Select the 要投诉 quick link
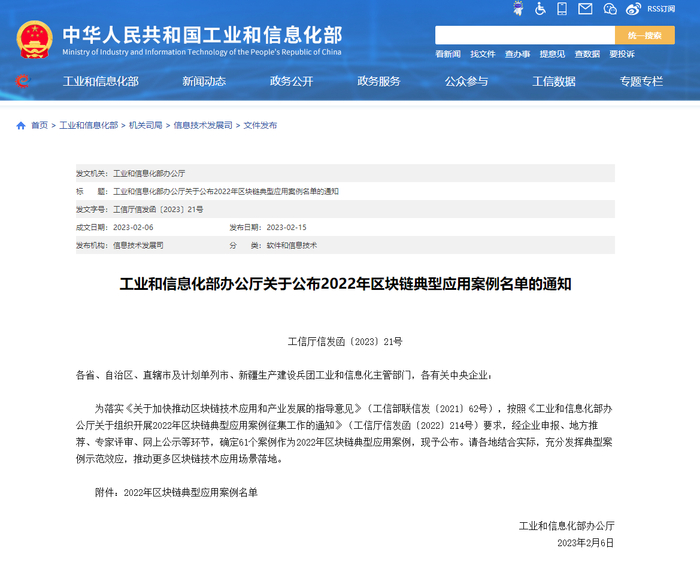Image resolution: width=700 pixels, height=566 pixels. (x=622, y=54)
